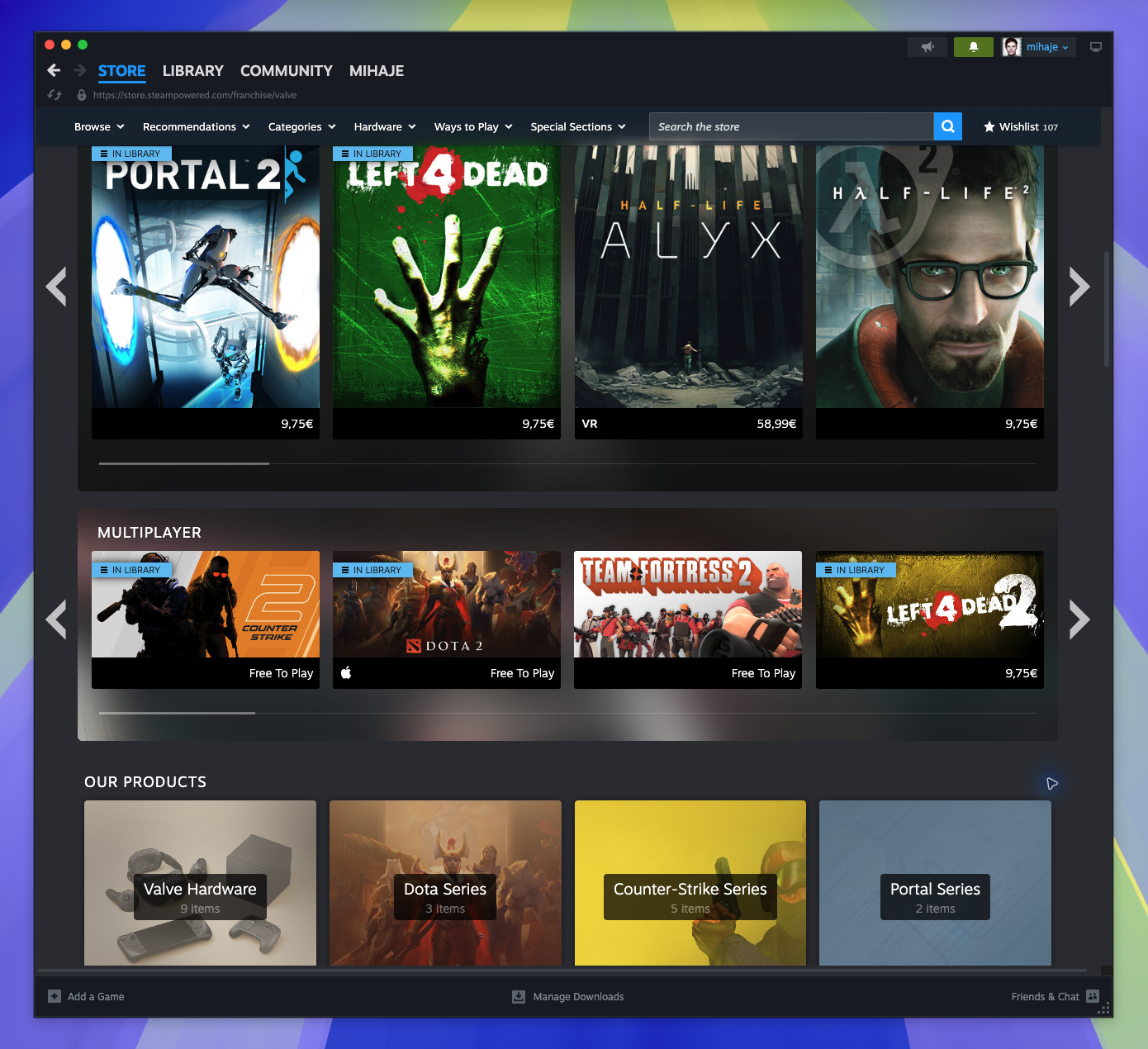
Task: Open the Counter-Strike Series collection
Action: [x=690, y=883]
